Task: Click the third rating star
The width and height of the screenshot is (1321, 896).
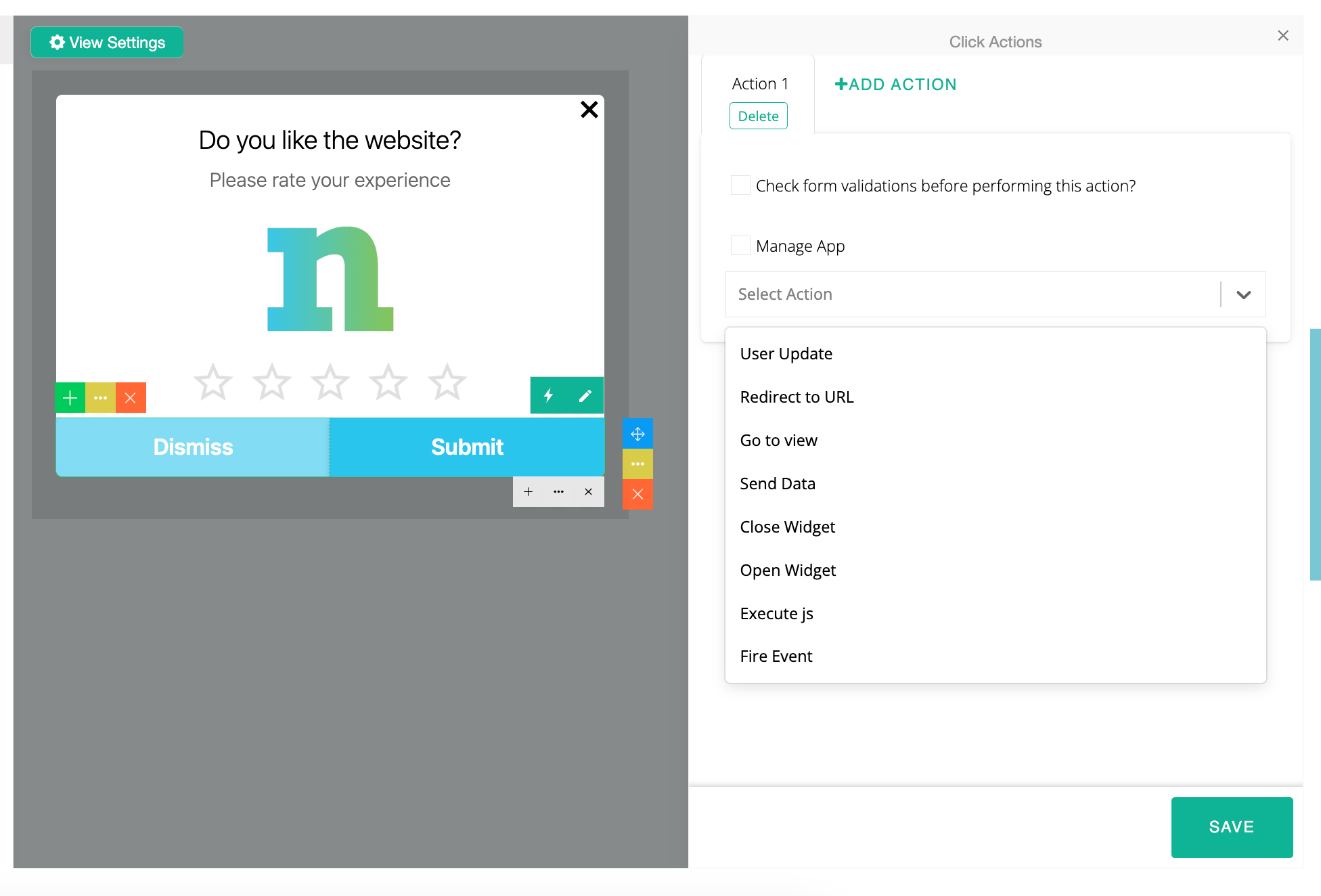Action: (x=330, y=382)
